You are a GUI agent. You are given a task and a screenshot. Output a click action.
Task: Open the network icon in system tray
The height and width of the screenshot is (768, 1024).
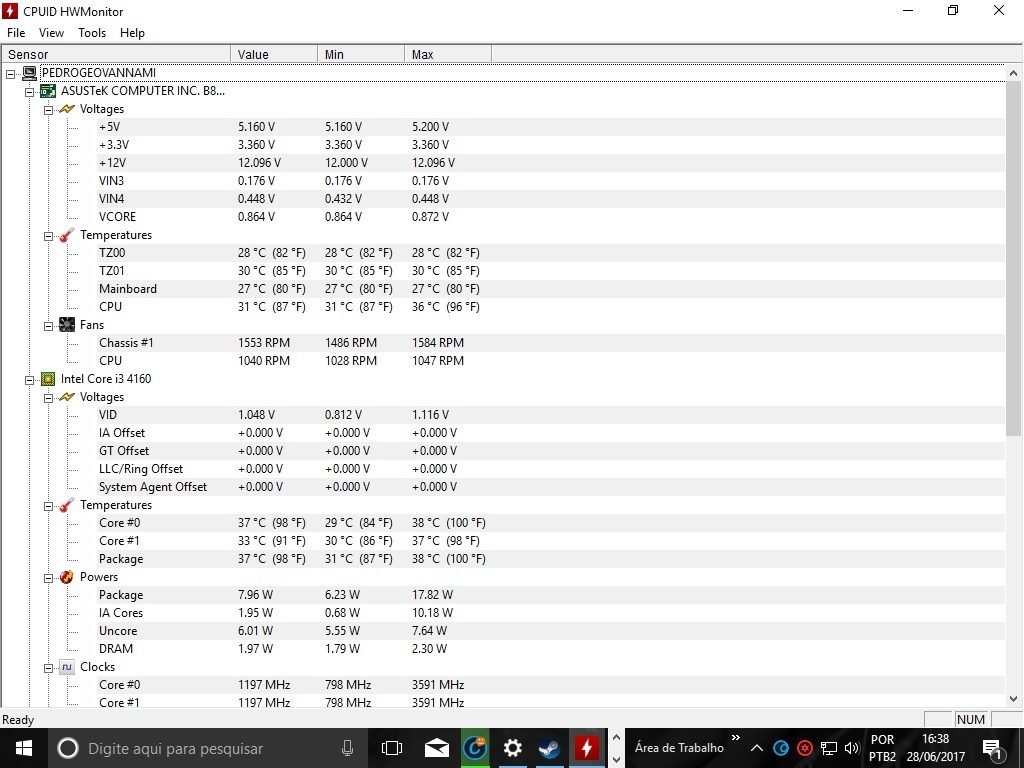pyautogui.click(x=829, y=748)
